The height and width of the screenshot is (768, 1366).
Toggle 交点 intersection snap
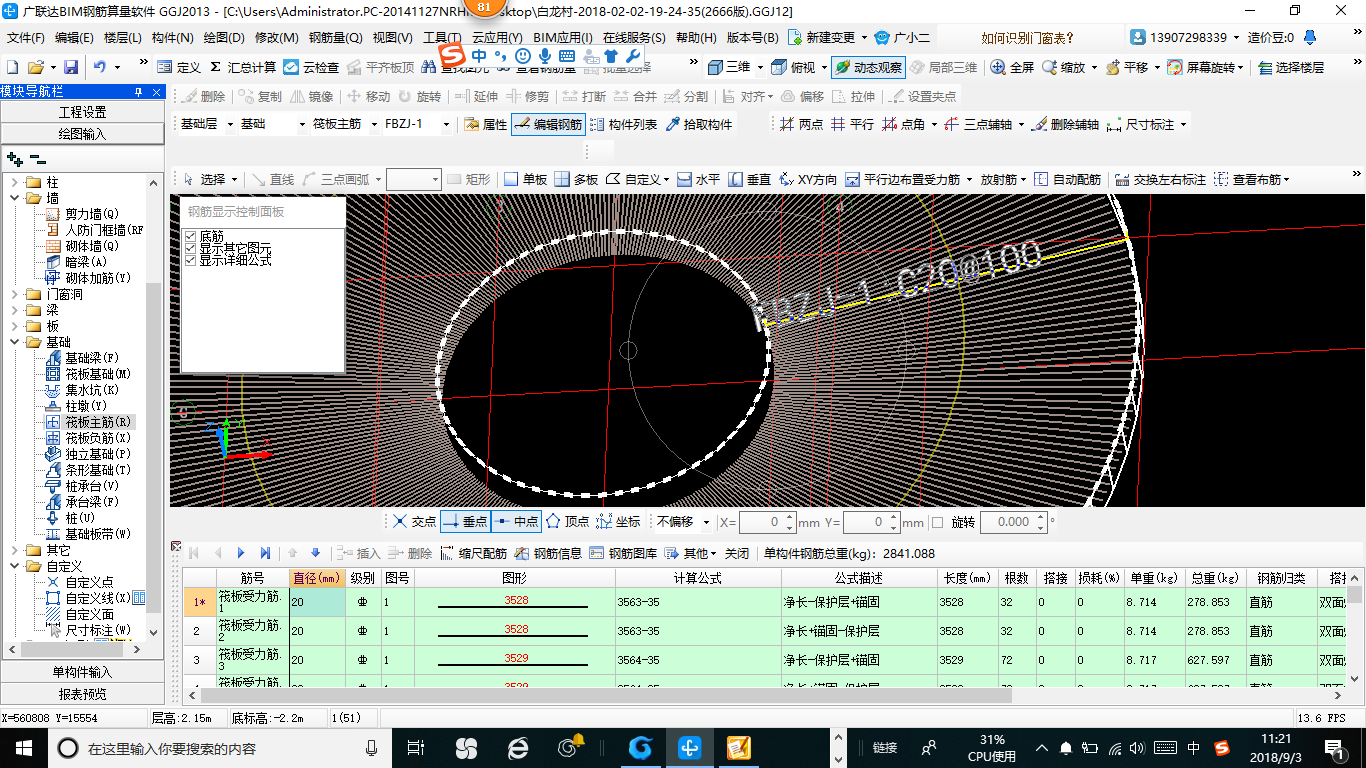click(x=414, y=522)
